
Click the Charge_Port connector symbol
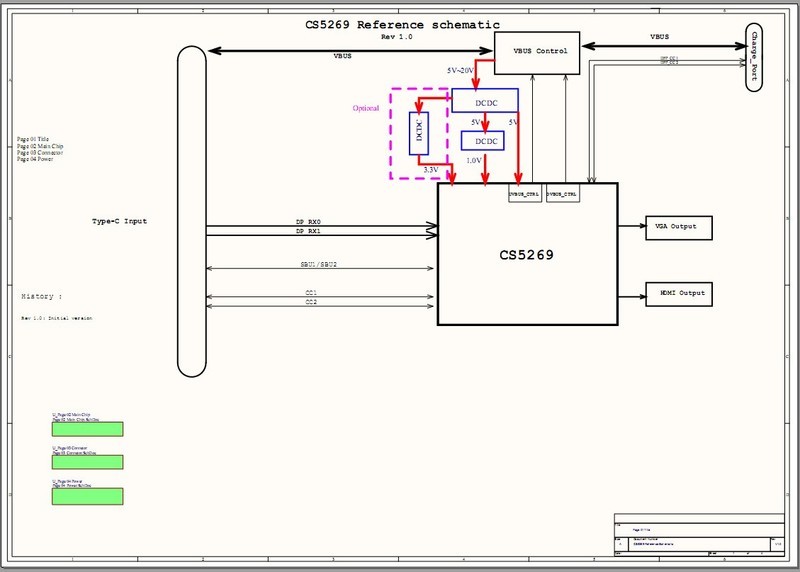click(760, 57)
